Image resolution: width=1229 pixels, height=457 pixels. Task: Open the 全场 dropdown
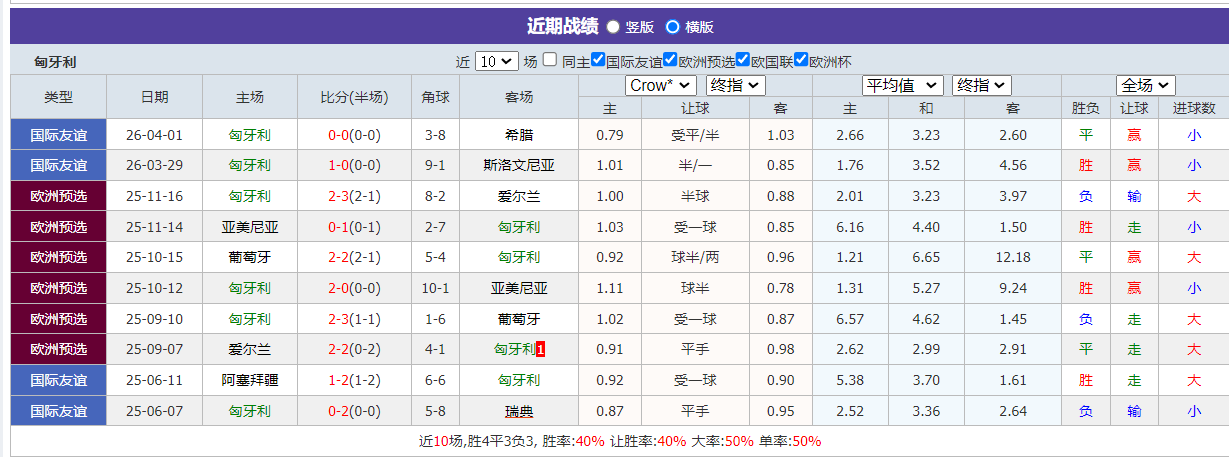(1145, 86)
